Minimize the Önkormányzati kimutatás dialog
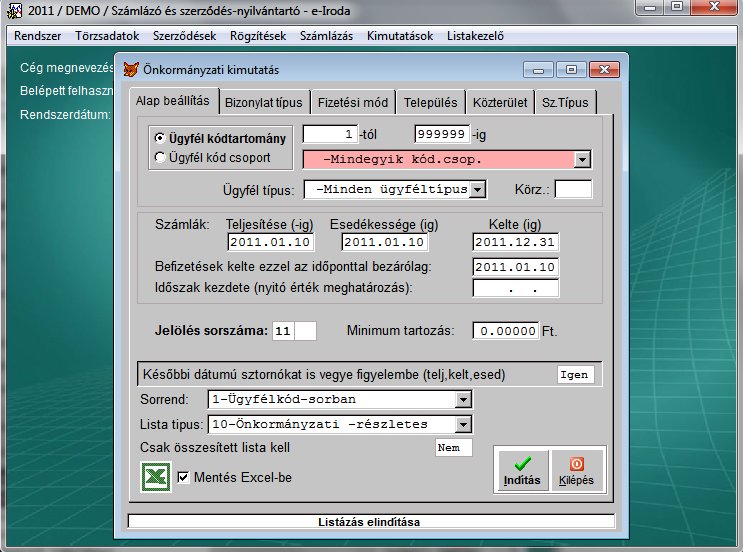Screen dimensions: 743x552 click(543, 71)
